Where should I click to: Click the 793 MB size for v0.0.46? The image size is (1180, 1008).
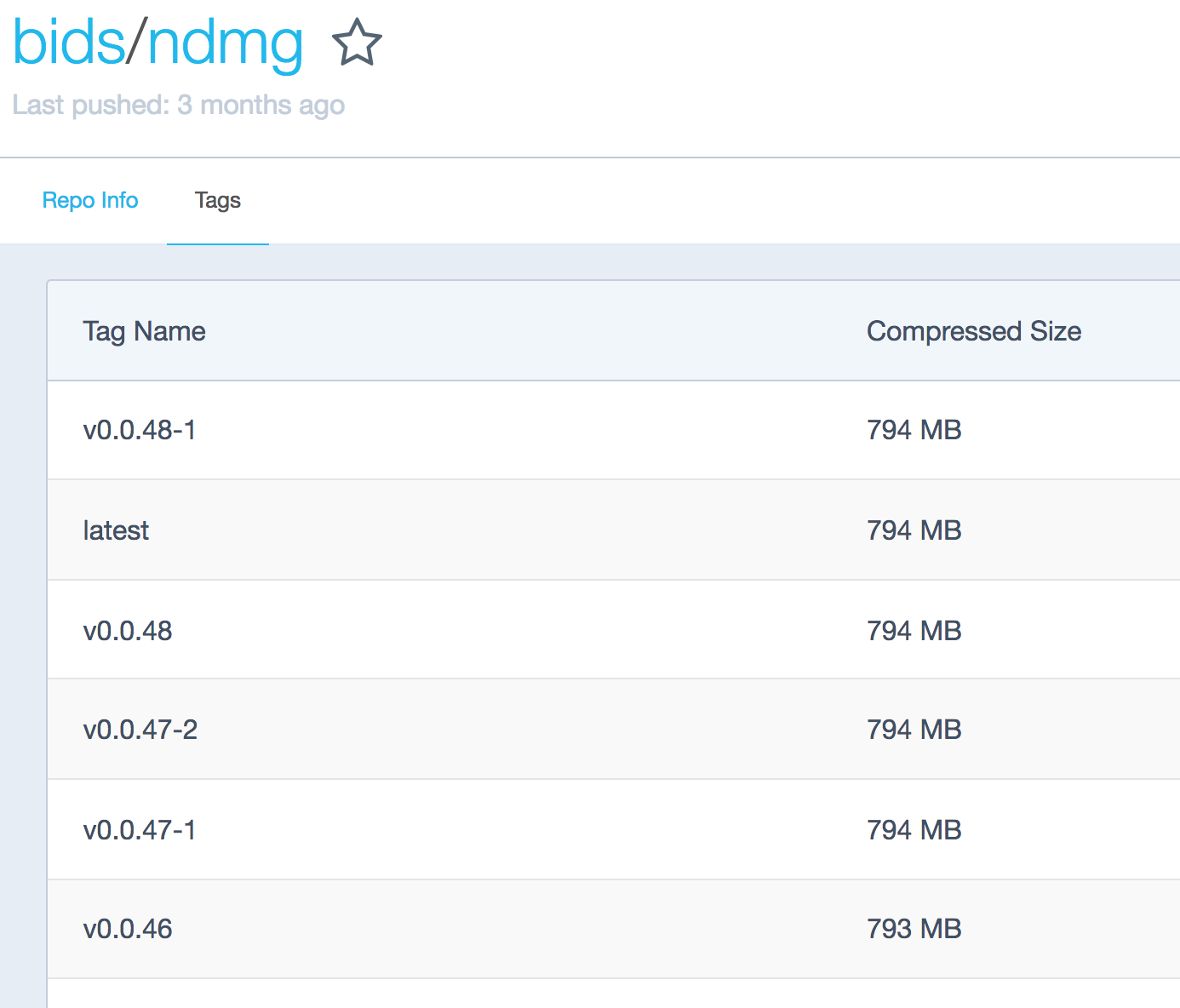coord(914,929)
